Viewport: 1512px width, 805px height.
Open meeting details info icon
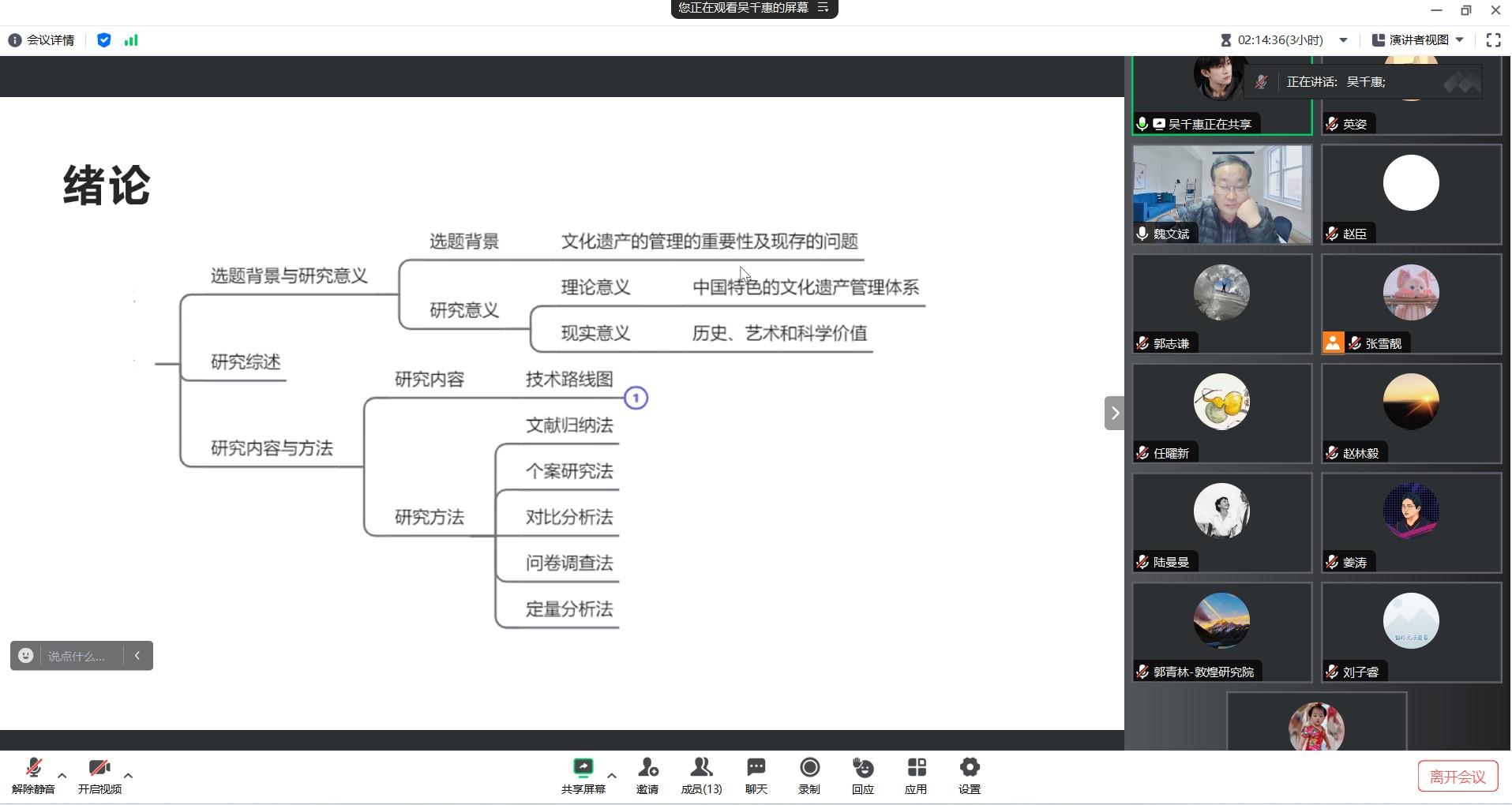(x=14, y=40)
